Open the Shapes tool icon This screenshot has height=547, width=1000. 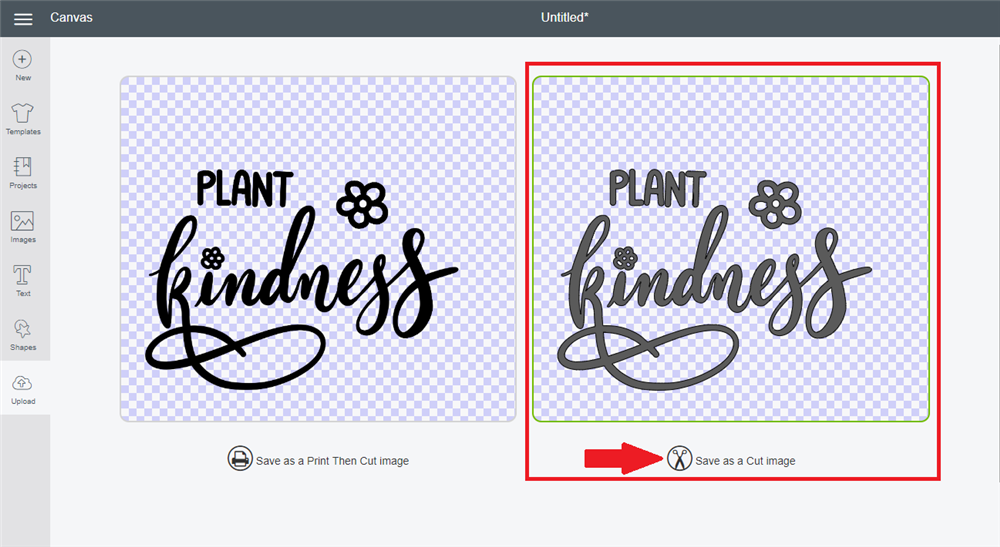22,329
